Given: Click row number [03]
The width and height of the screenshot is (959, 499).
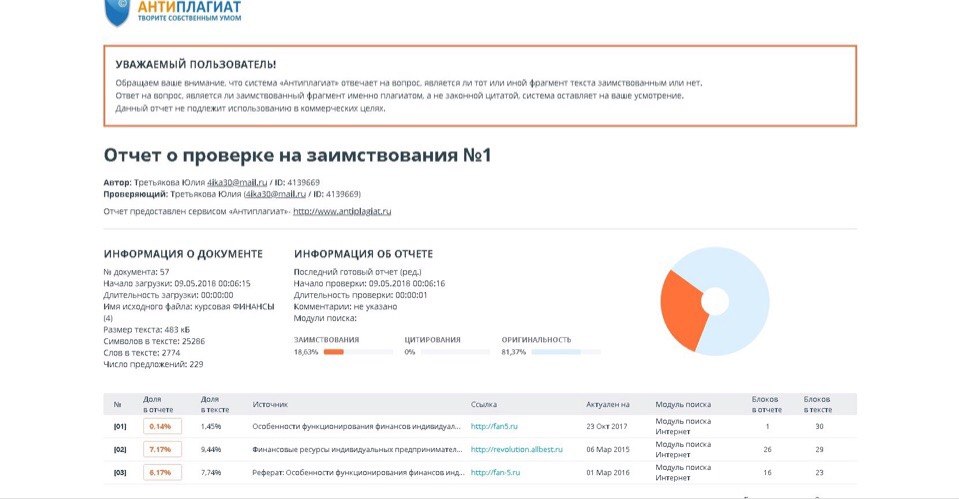Looking at the screenshot, I should pos(120,472).
